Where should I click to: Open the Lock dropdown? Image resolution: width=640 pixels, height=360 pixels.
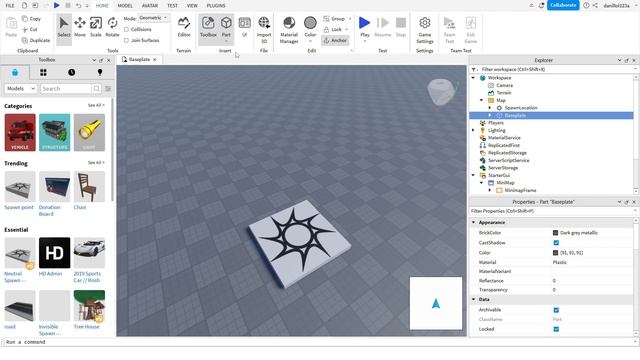pyautogui.click(x=347, y=29)
